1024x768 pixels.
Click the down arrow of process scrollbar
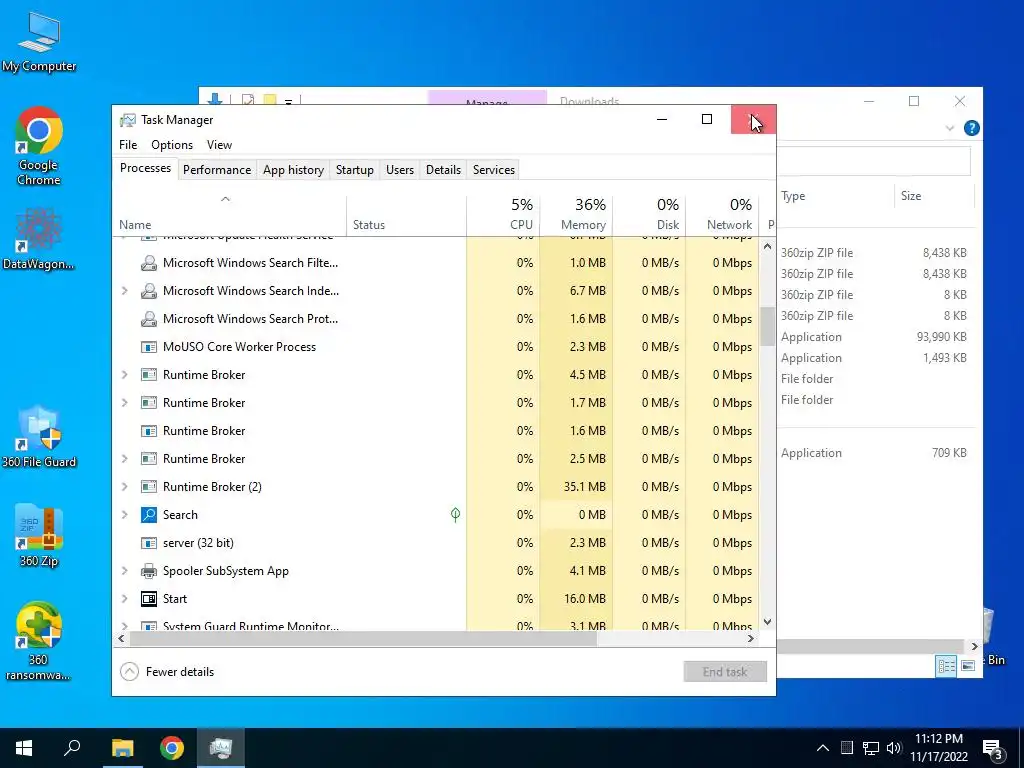pyautogui.click(x=767, y=622)
